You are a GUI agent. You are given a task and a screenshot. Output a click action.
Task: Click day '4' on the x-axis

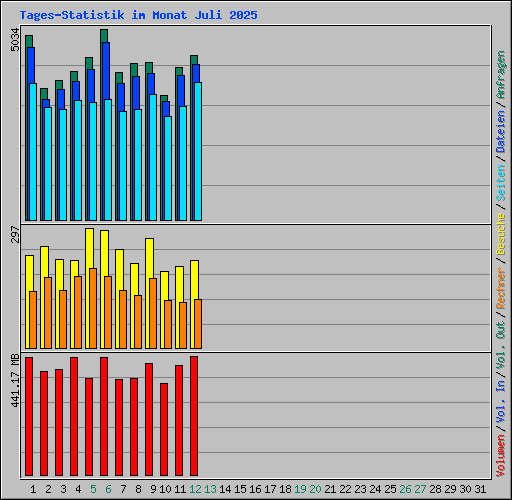tap(78, 489)
